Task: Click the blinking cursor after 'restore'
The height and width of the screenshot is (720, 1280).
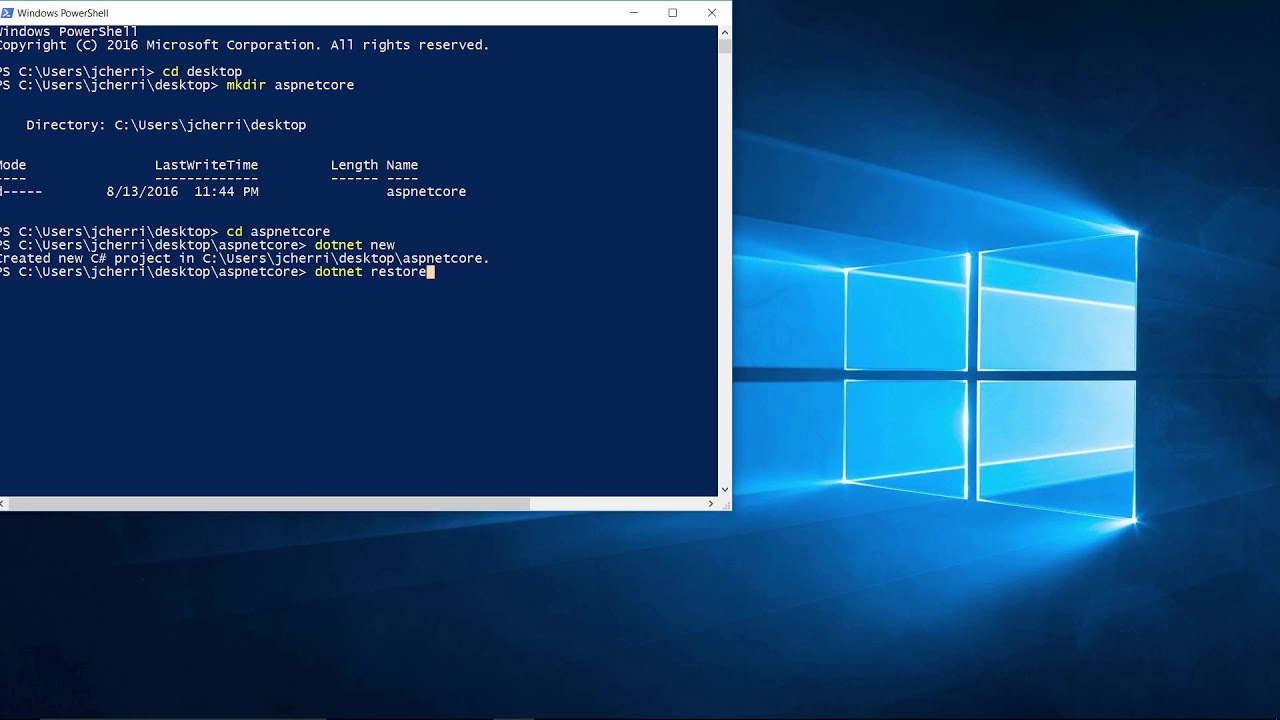Action: tap(431, 272)
